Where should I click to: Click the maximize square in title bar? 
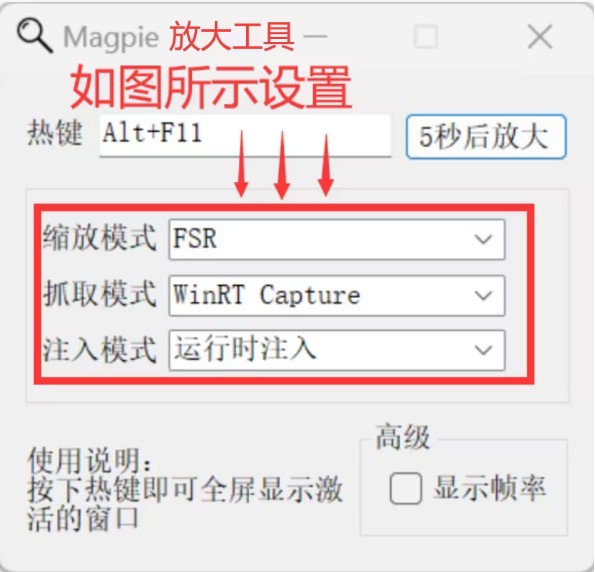point(426,37)
